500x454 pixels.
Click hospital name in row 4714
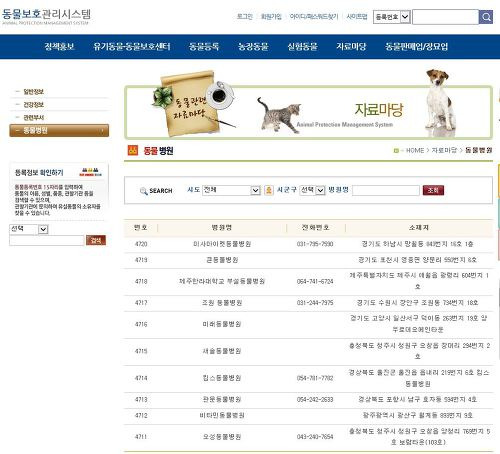222,378
